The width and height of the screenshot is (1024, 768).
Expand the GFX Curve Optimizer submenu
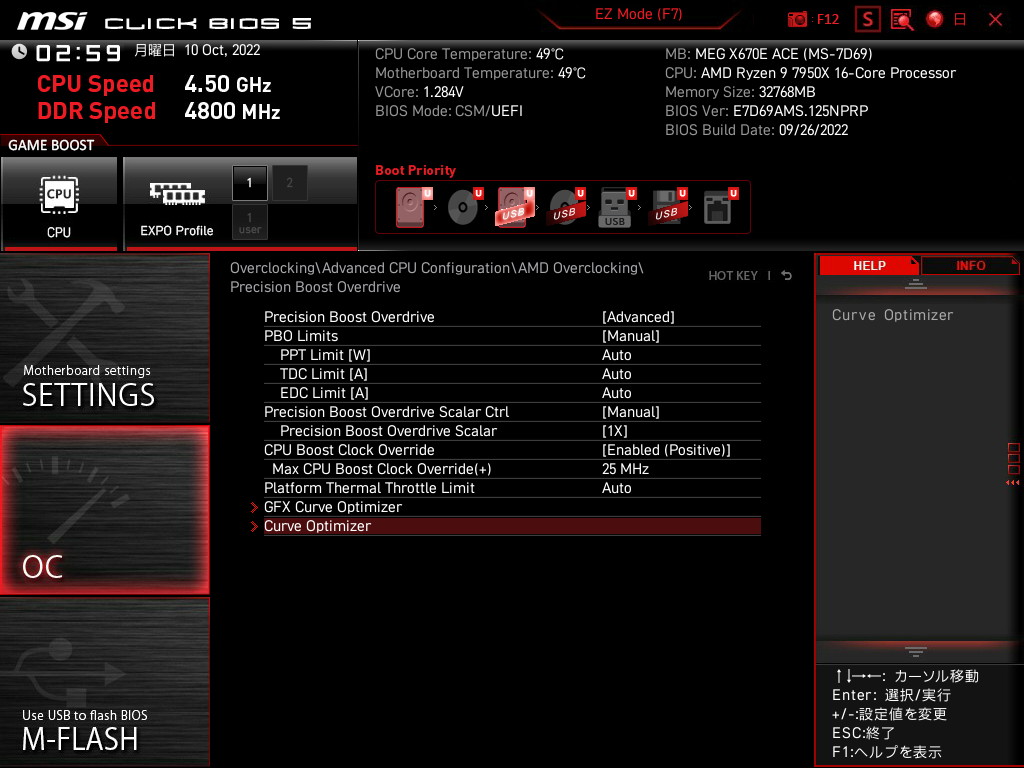512,507
